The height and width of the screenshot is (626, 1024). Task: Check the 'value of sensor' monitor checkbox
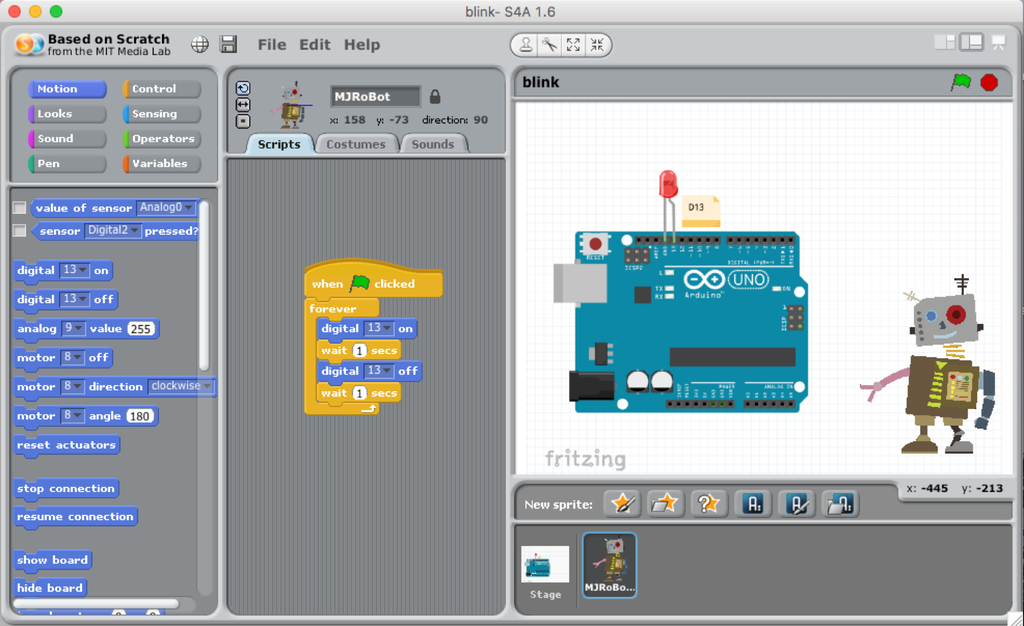(x=20, y=208)
